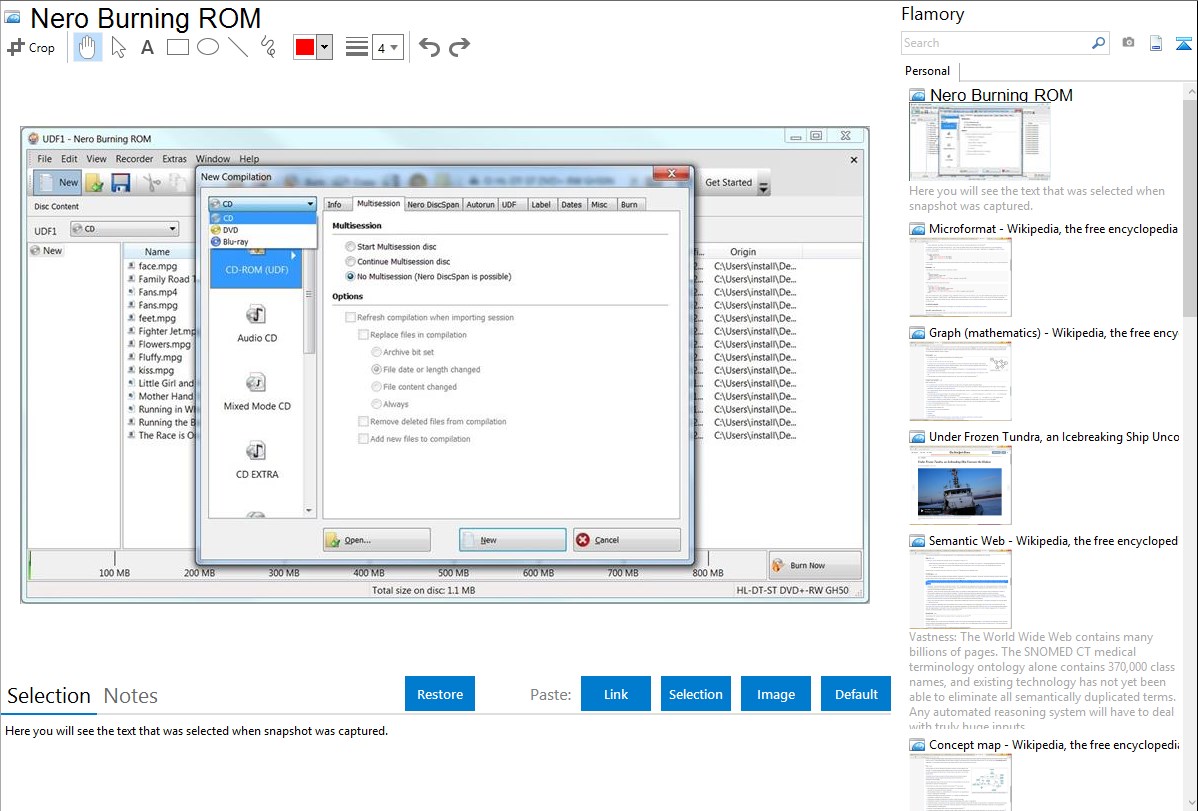Select the straight line tool

click(238, 47)
